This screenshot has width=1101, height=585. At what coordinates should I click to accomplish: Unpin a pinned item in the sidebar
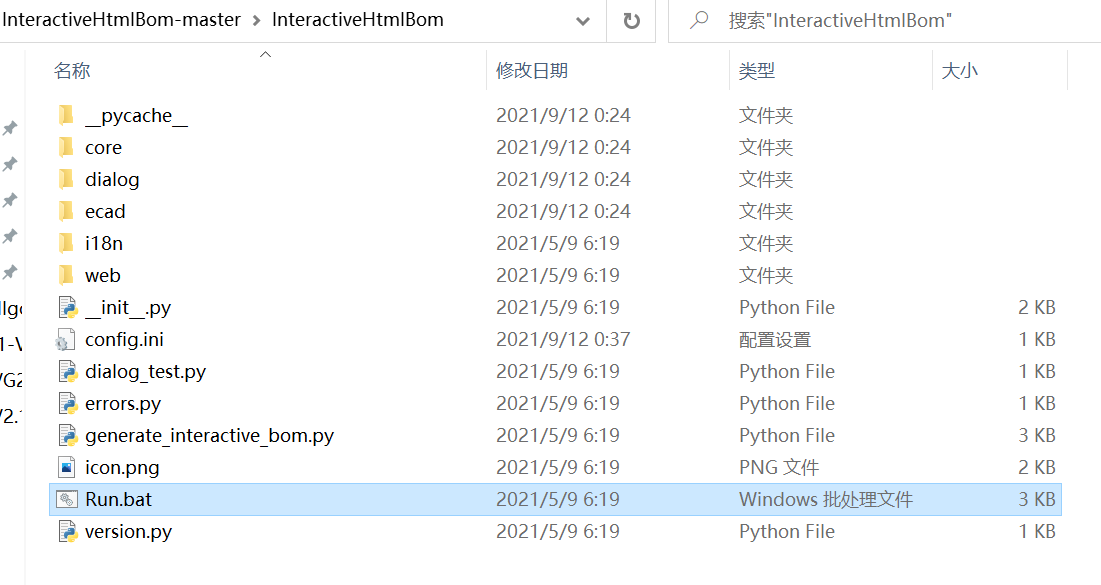pos(11,128)
